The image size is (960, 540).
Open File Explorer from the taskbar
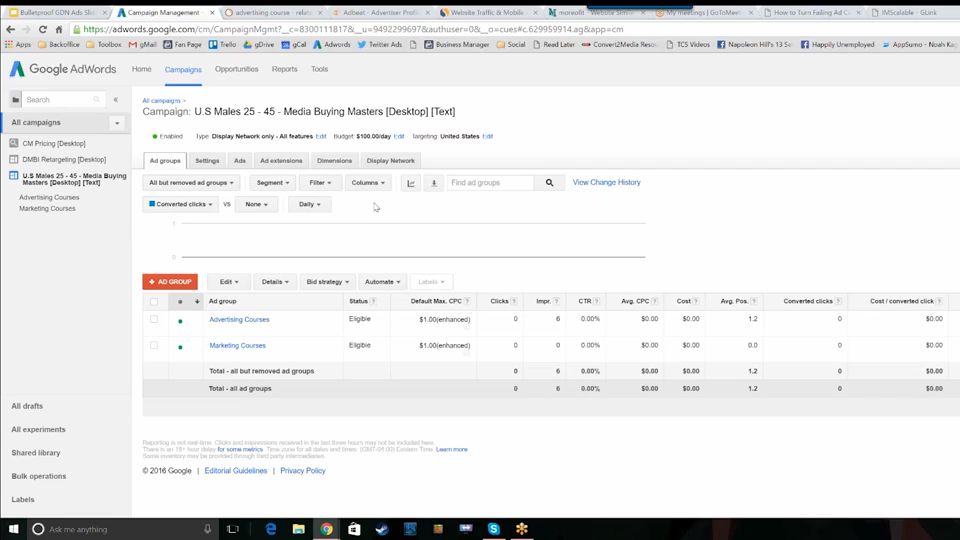298,529
